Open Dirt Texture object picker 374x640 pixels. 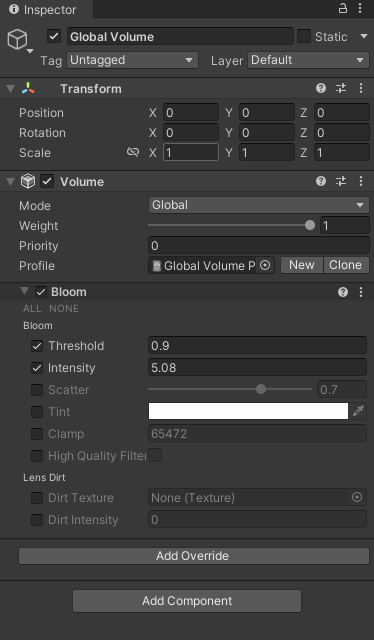(x=357, y=497)
